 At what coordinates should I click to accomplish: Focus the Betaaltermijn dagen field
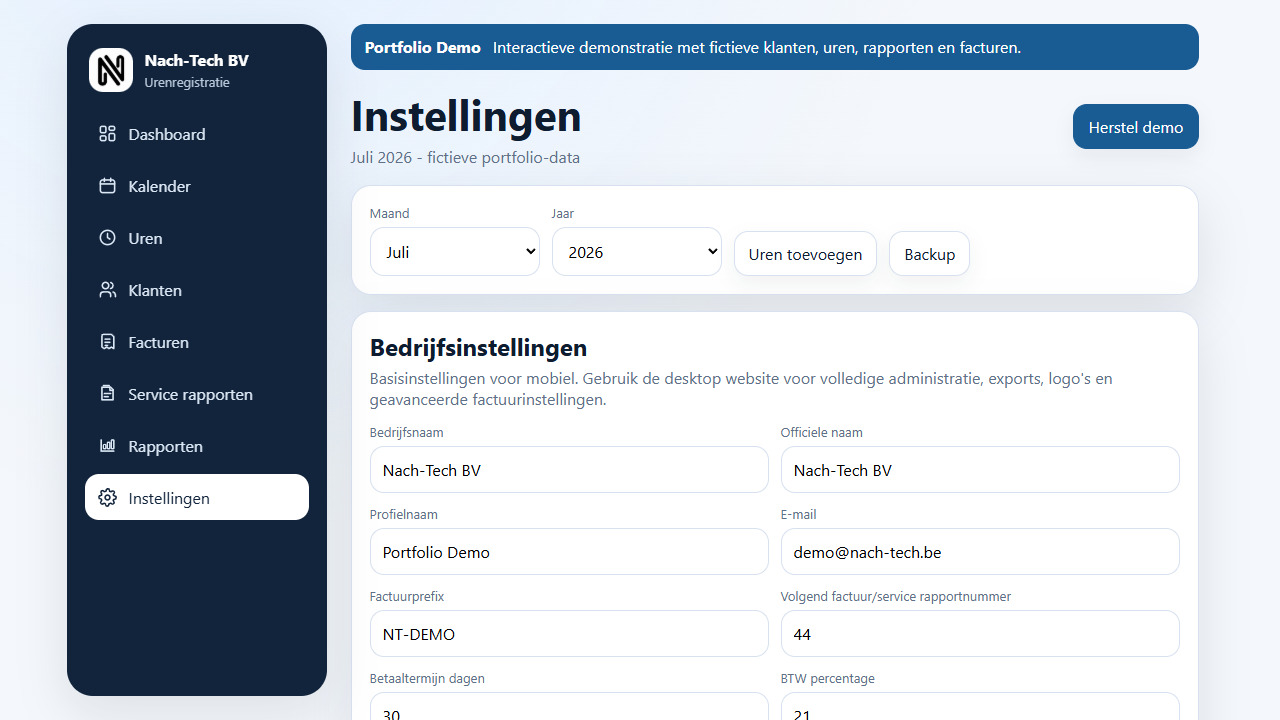click(569, 707)
